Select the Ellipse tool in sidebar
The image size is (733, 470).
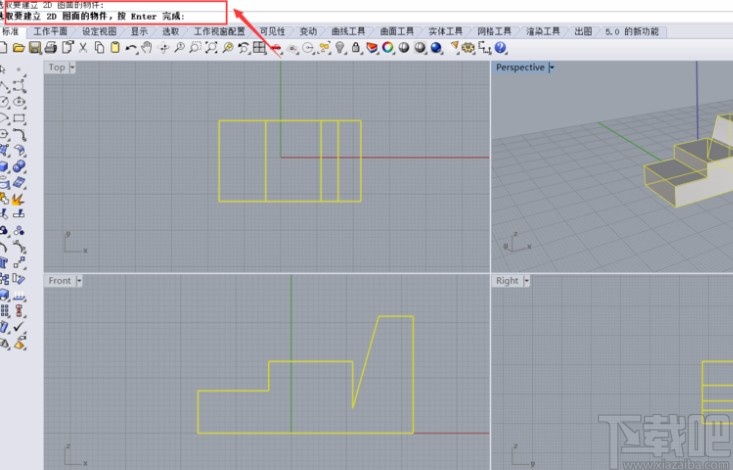coord(19,101)
